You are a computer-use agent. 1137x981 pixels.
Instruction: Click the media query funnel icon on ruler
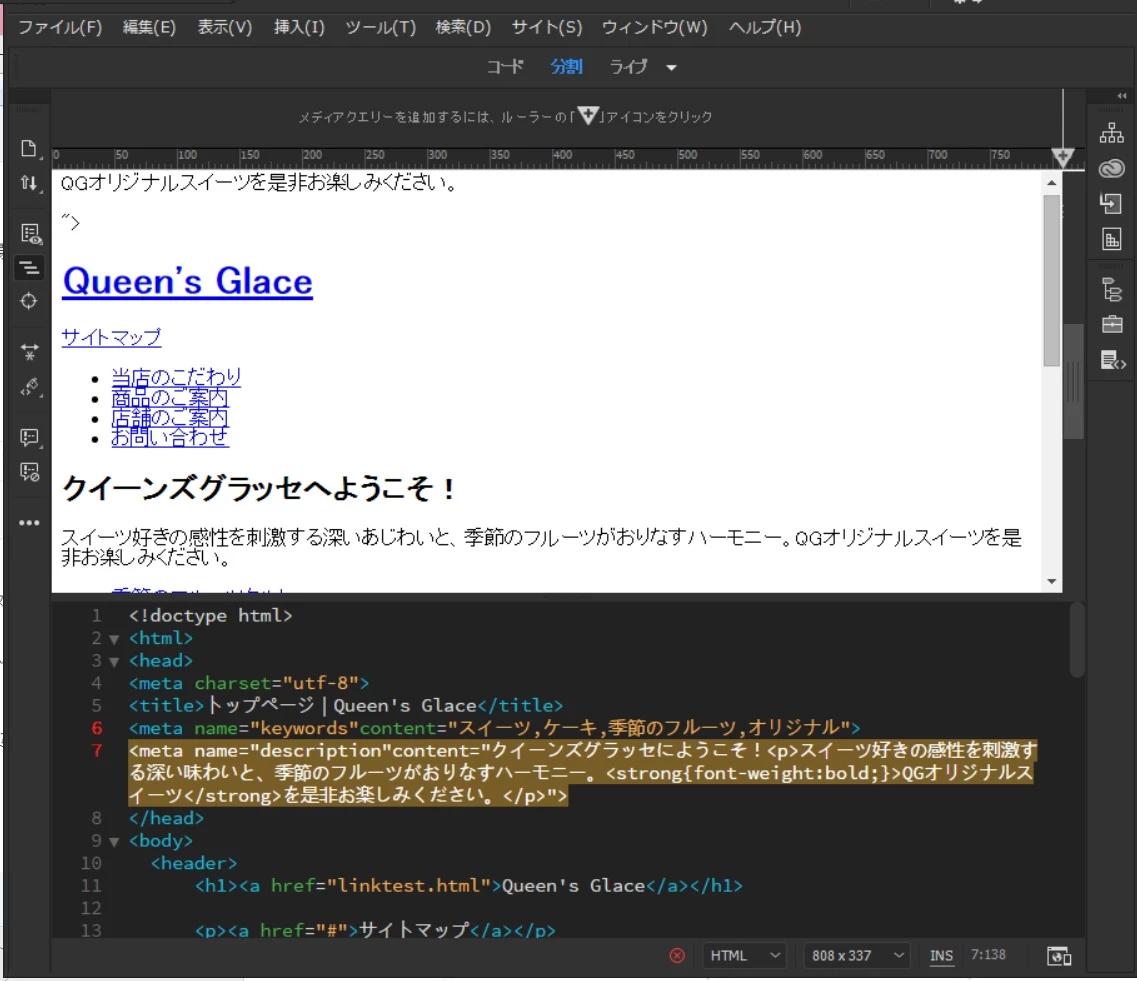1062,156
